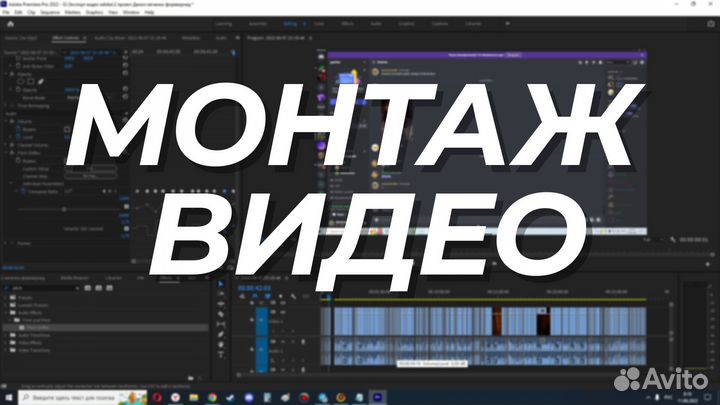The image size is (720, 405).
Task: Click the Opera icon in the taskbar
Action: pyautogui.click(x=157, y=397)
